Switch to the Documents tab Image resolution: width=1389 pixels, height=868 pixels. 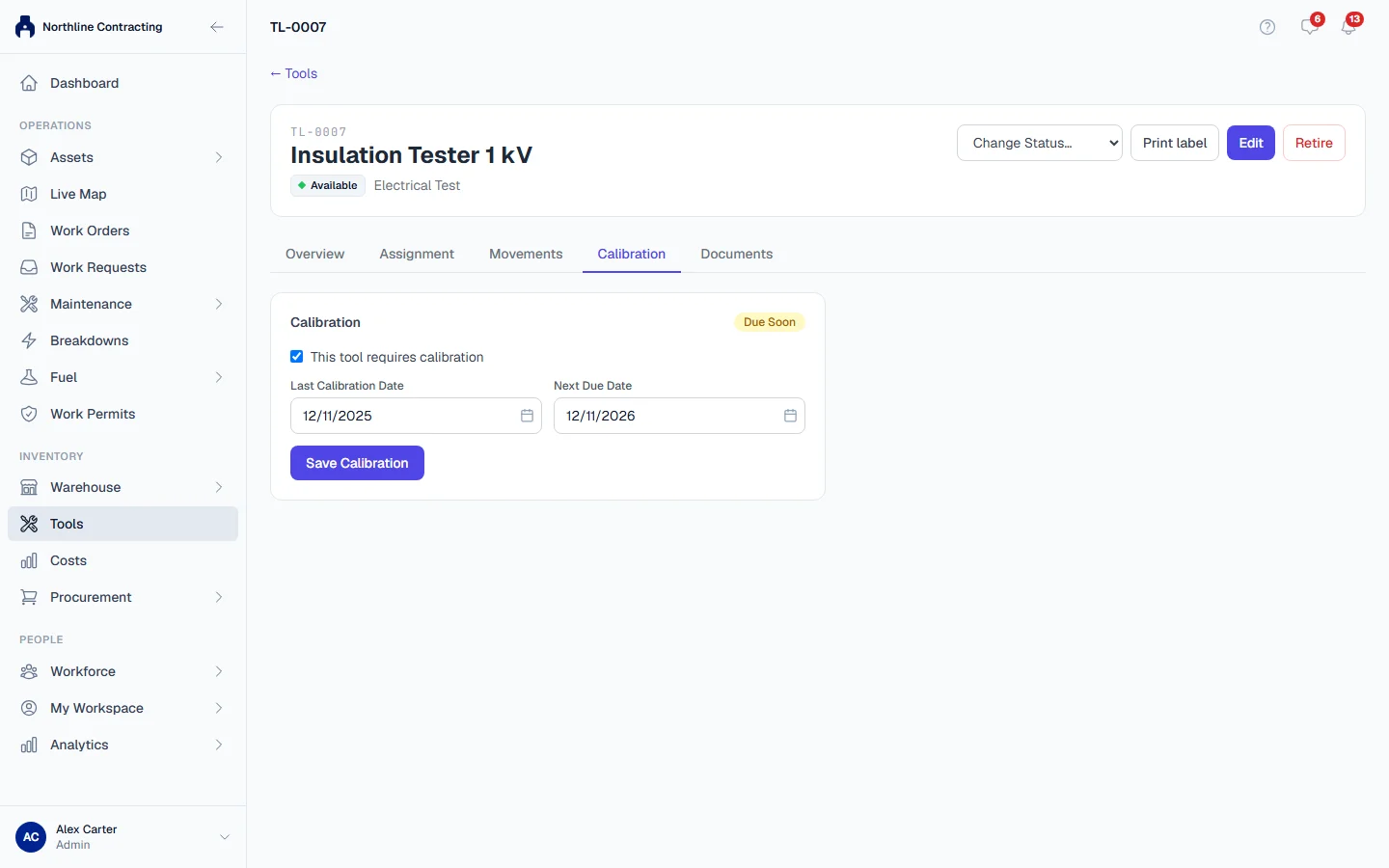(737, 254)
